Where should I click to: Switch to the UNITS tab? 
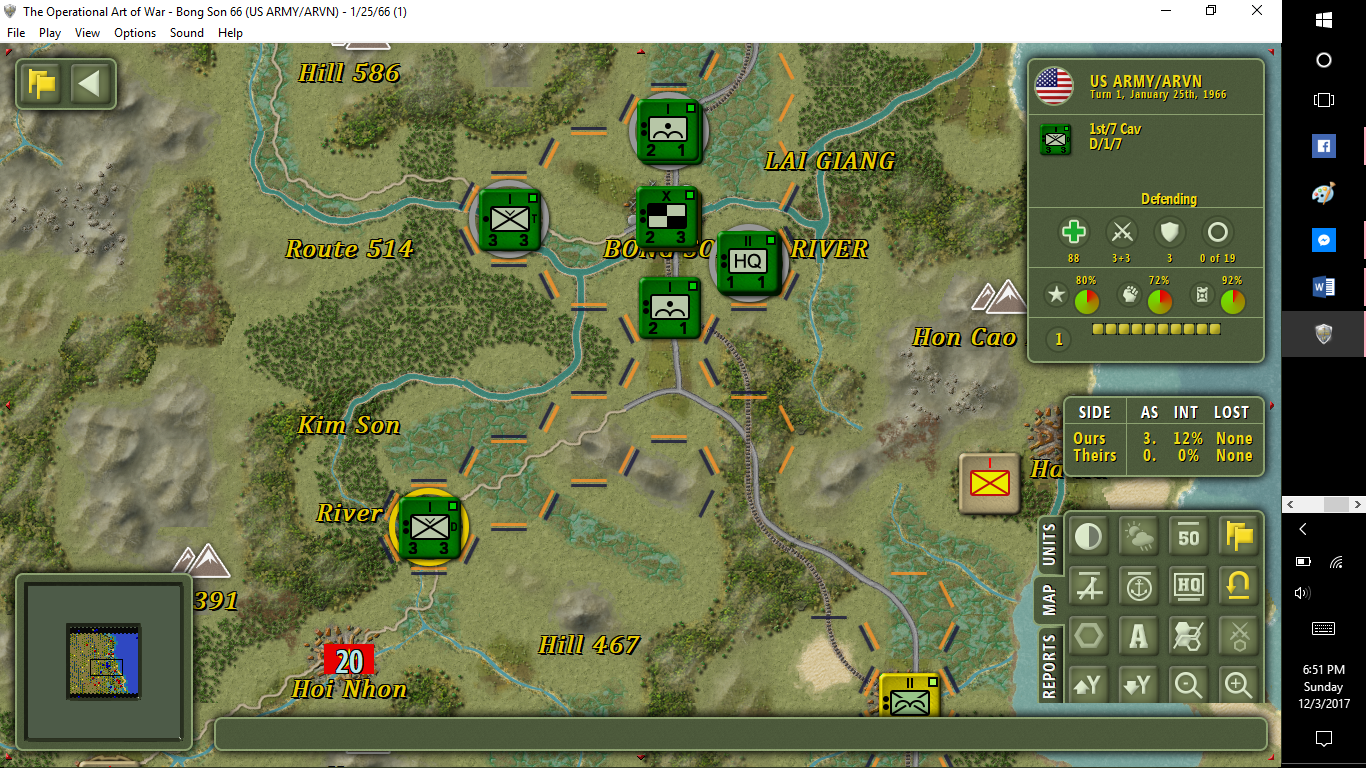pos(1049,543)
